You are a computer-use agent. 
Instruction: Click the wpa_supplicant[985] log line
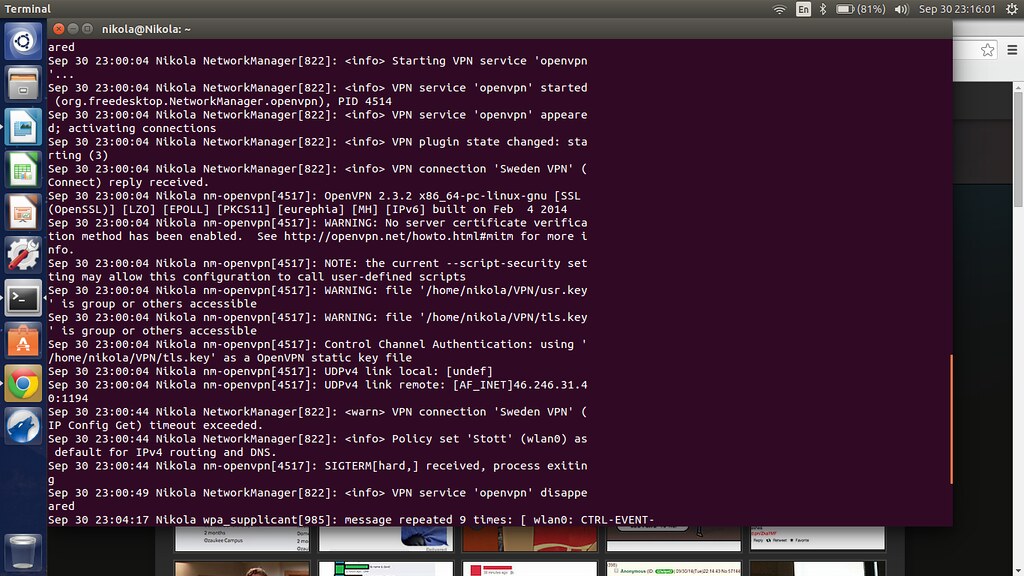tap(351, 520)
